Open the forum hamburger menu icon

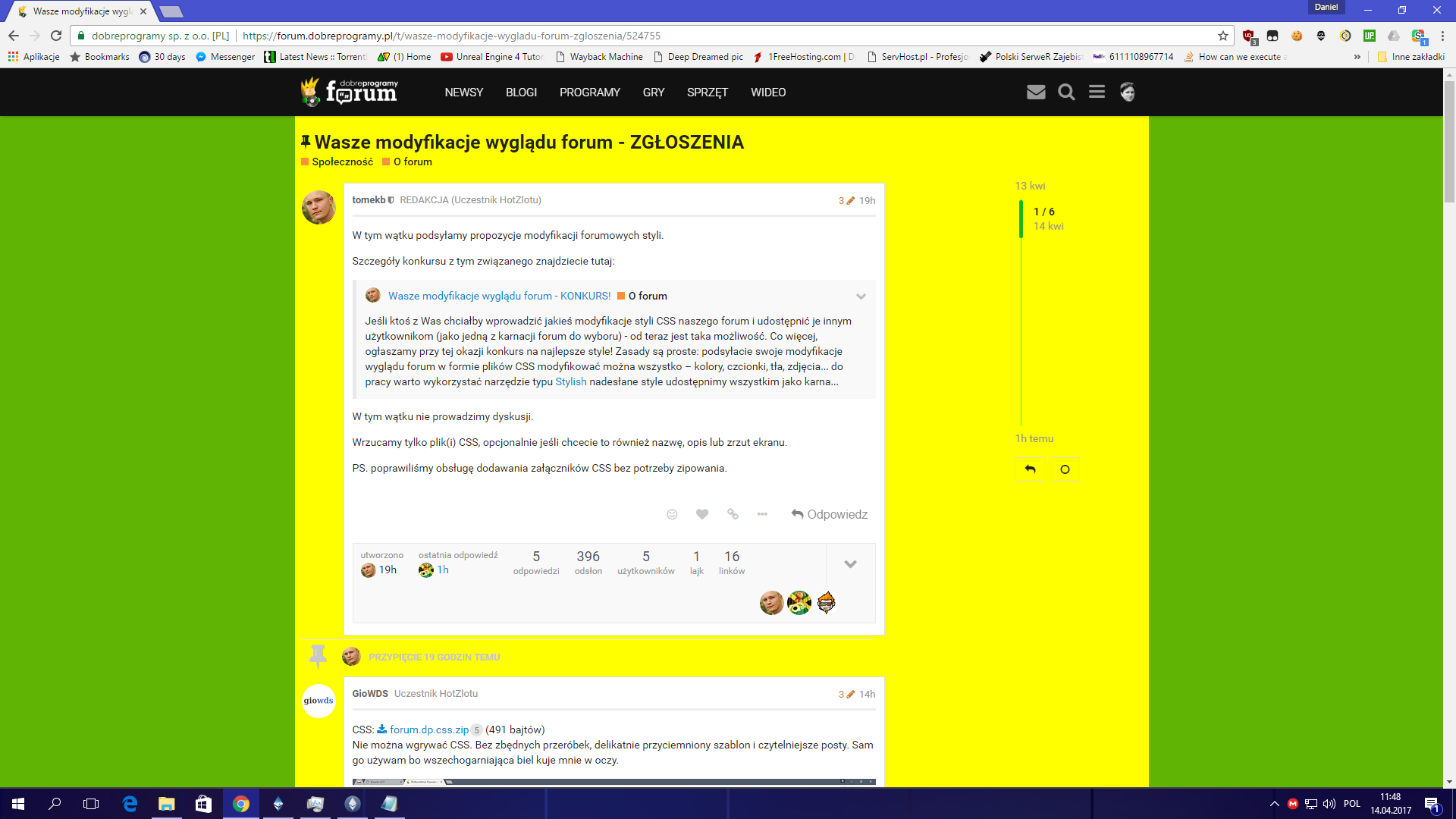point(1097,92)
